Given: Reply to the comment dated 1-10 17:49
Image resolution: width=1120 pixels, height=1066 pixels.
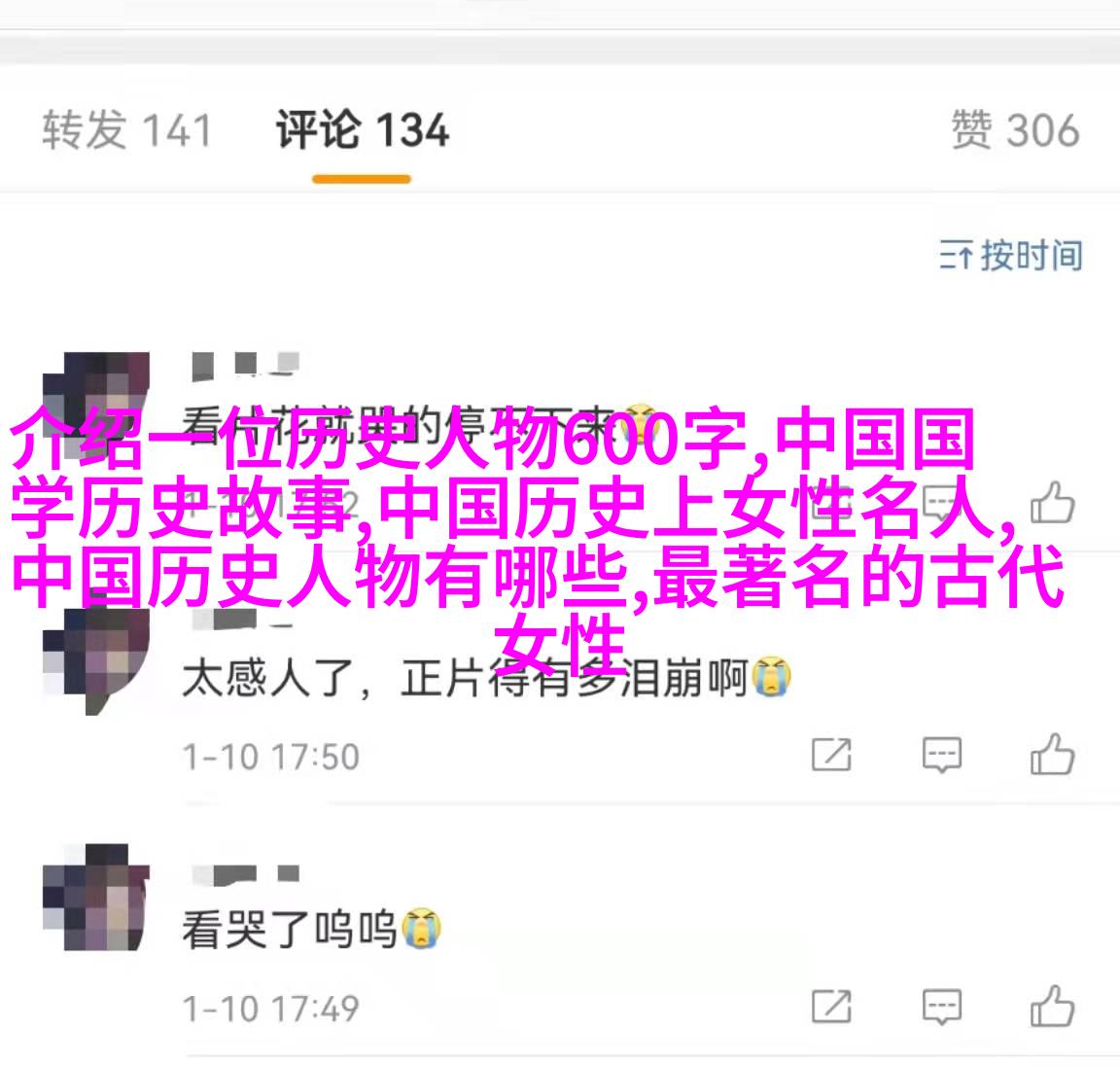Looking at the screenshot, I should [x=941, y=1008].
